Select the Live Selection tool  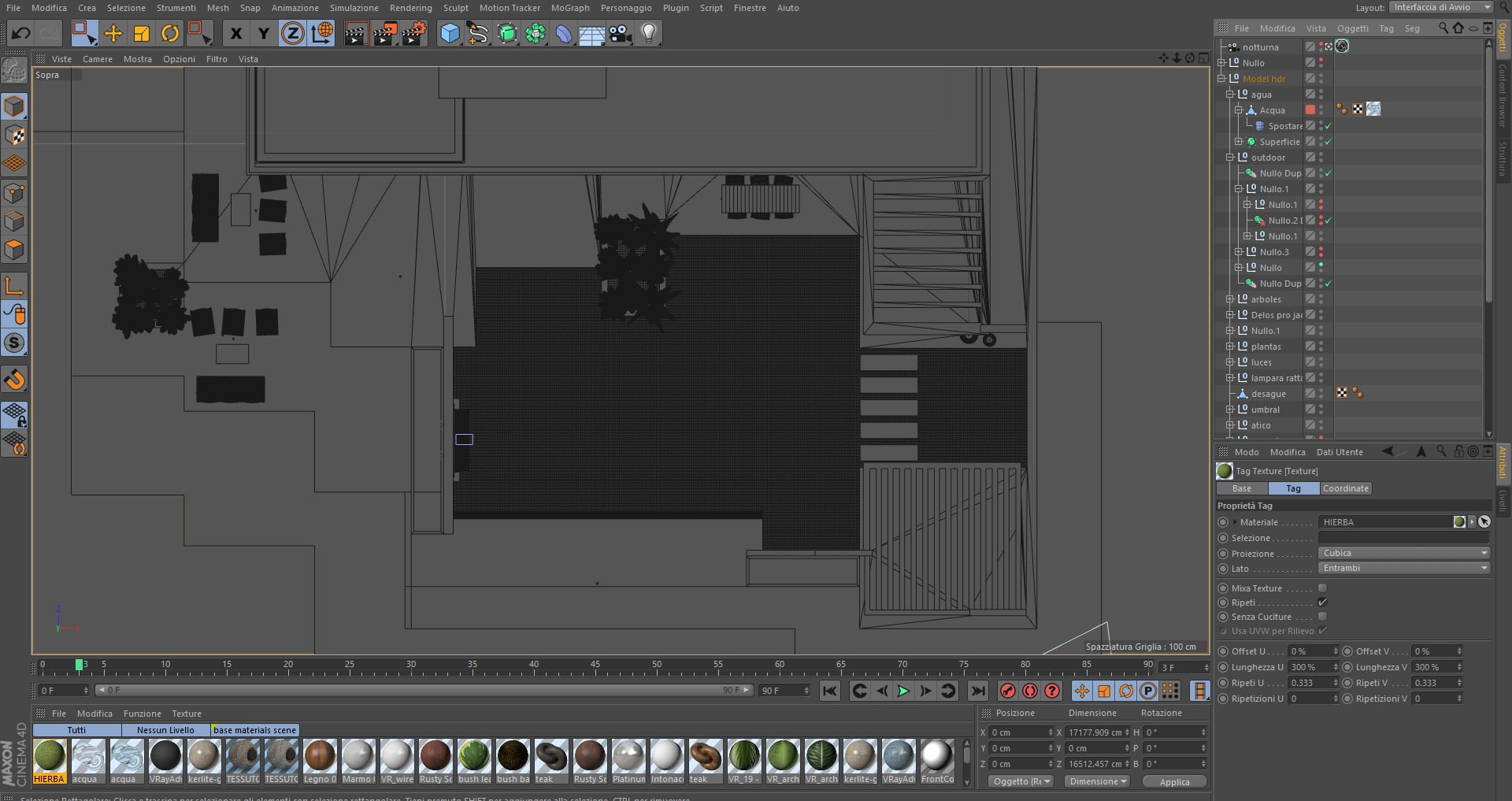pos(83,33)
